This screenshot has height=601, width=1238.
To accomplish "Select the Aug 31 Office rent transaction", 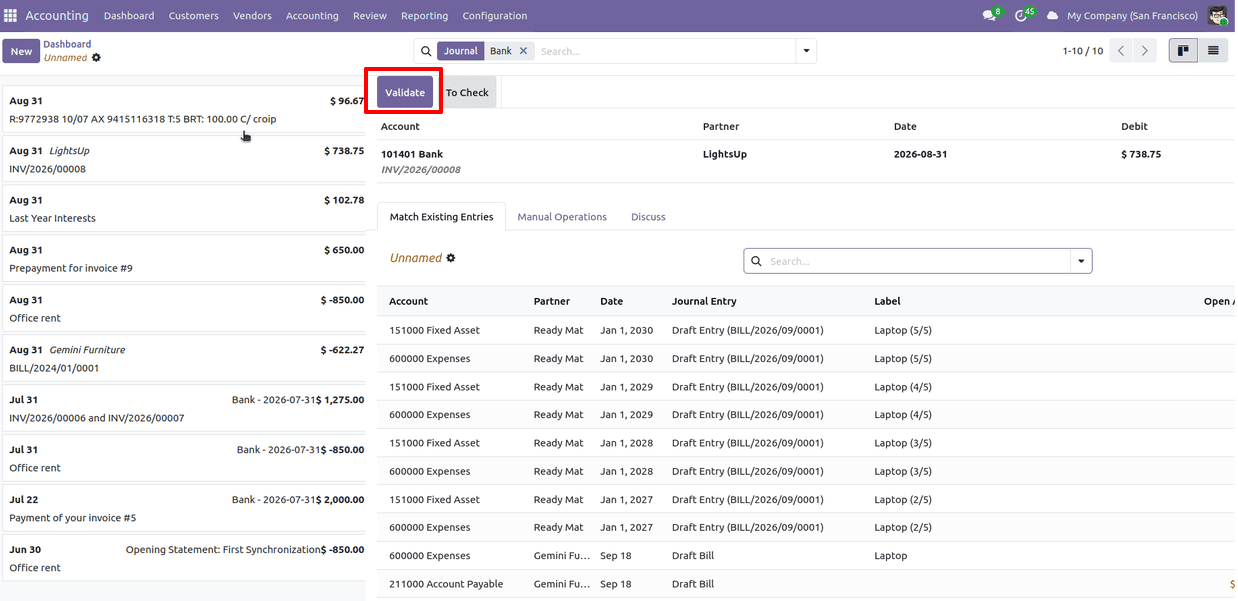I will 186,309.
